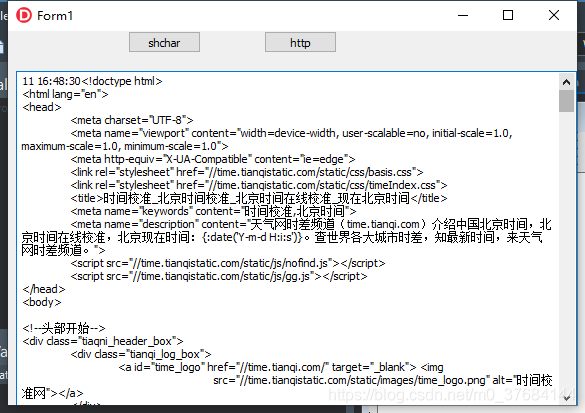Click the line '<html lang="en">'

[65, 94]
